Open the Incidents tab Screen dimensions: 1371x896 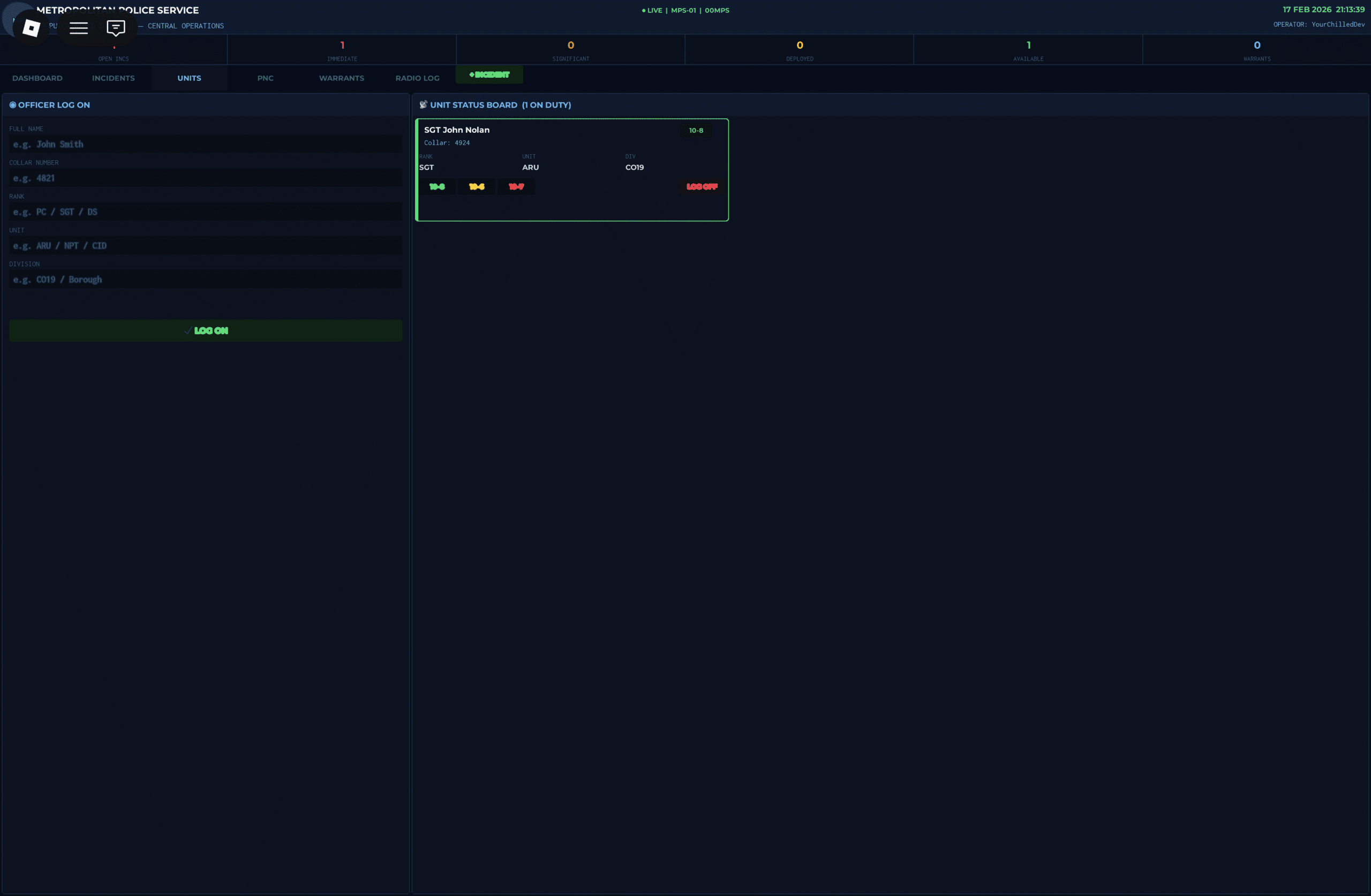pos(114,78)
